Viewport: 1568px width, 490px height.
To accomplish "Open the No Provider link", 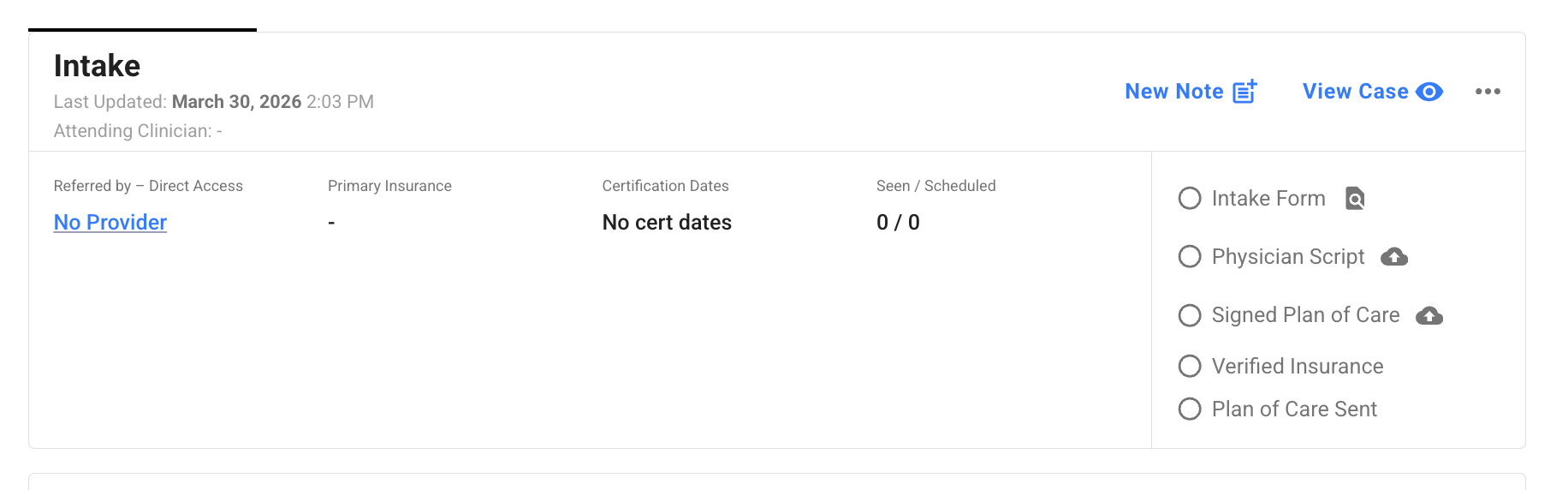I will pos(110,223).
